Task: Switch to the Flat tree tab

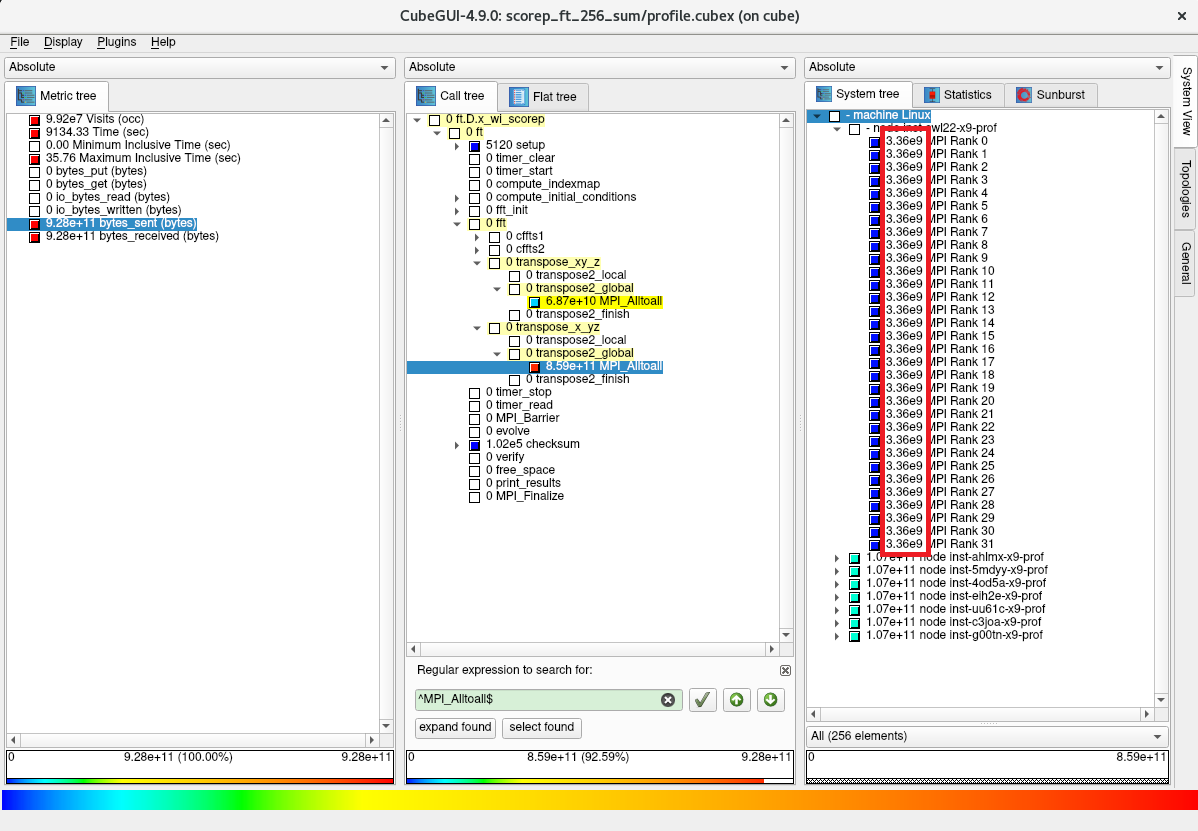Action: (544, 97)
